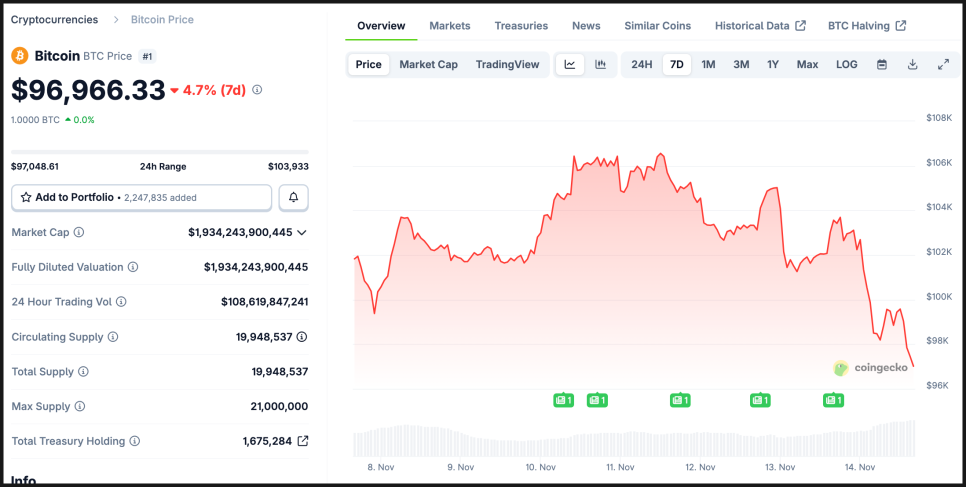Select the 24H time range
The height and width of the screenshot is (487, 966).
point(641,64)
